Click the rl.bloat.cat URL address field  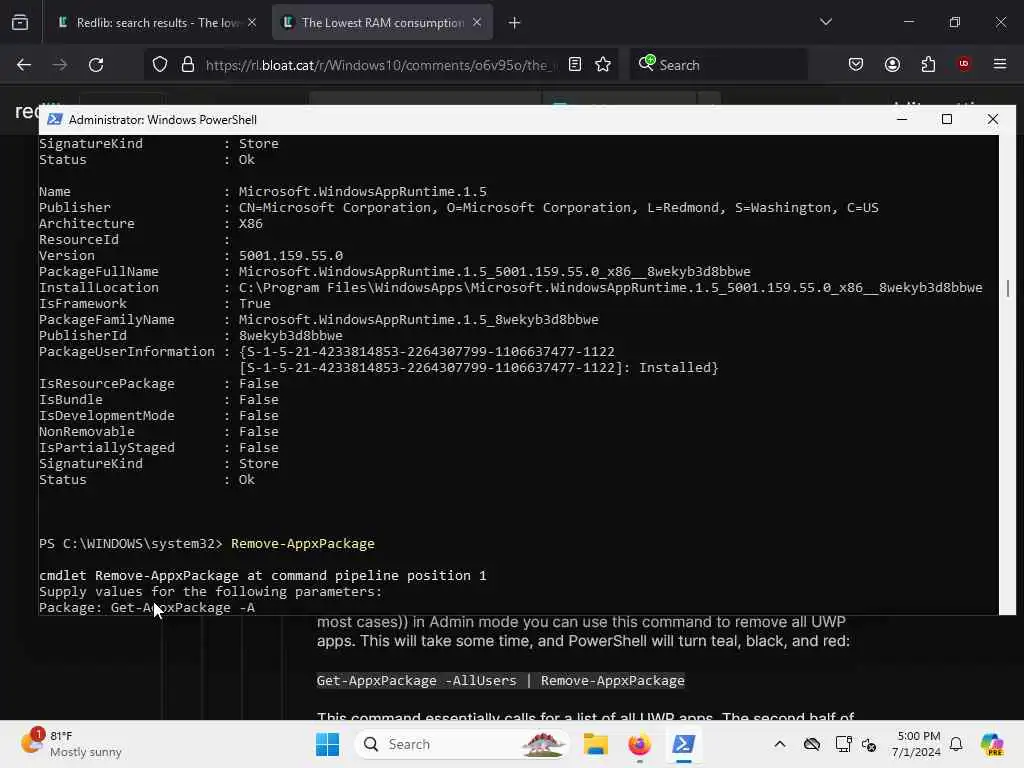click(382, 65)
